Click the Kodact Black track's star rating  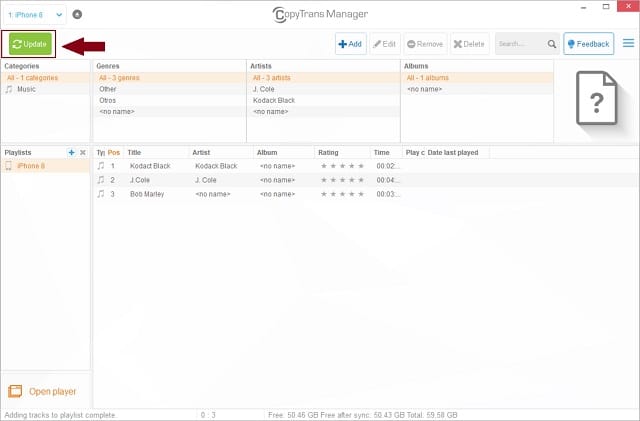point(342,166)
